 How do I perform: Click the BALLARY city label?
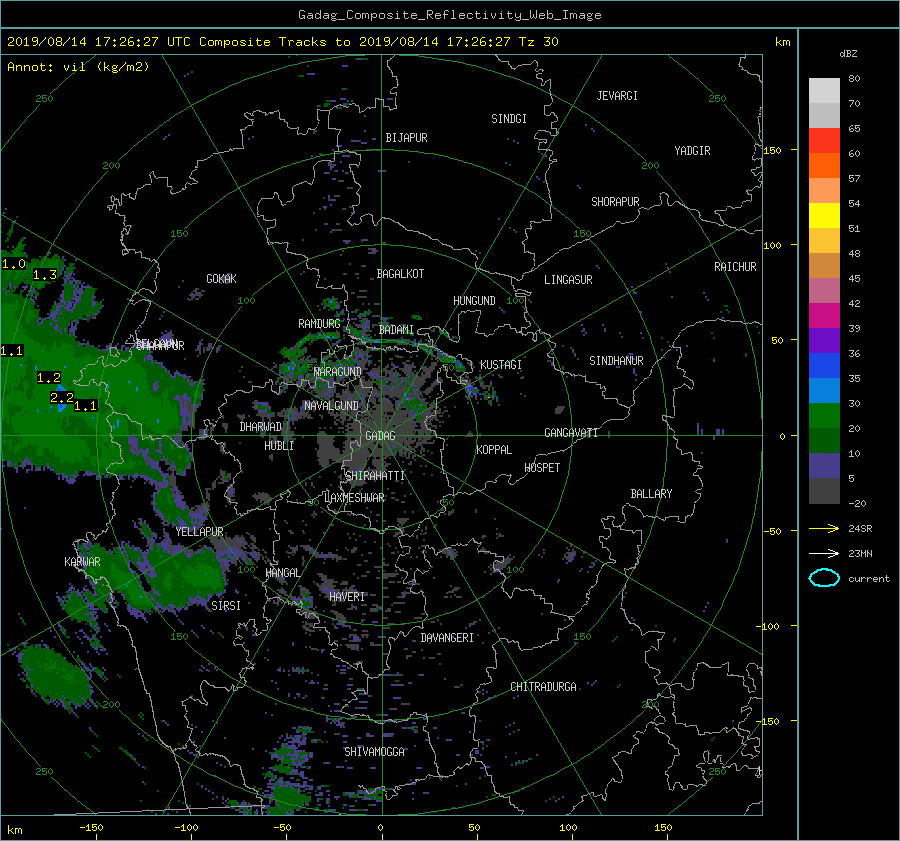[x=651, y=494]
